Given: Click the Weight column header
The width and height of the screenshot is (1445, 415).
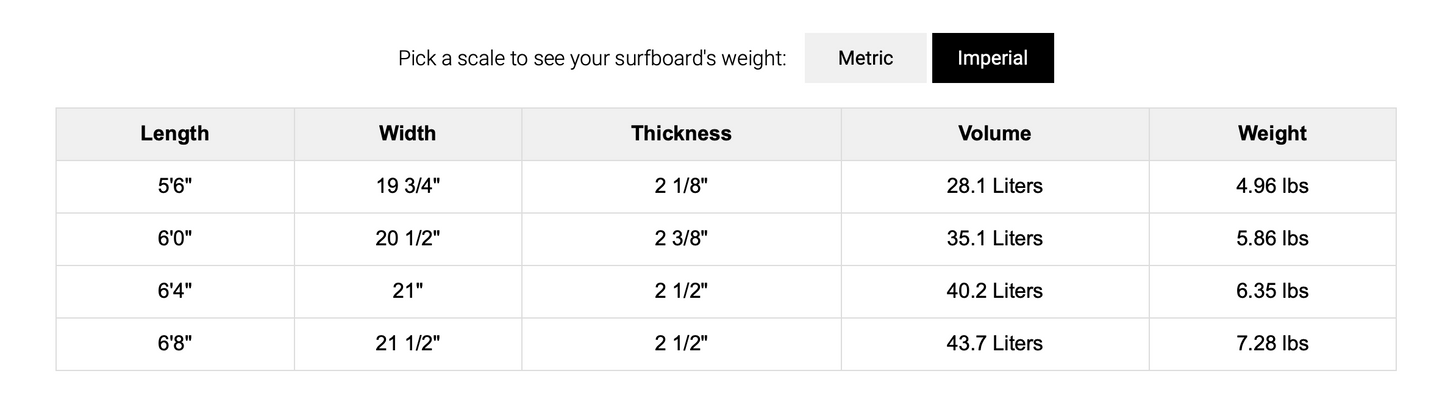Looking at the screenshot, I should 1272,134.
